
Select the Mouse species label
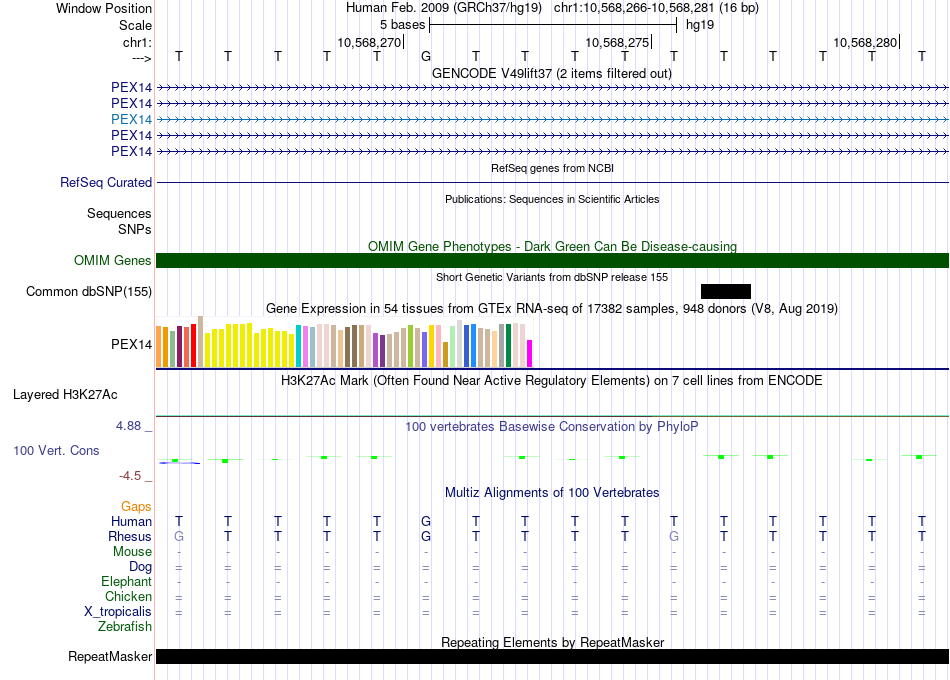point(132,552)
